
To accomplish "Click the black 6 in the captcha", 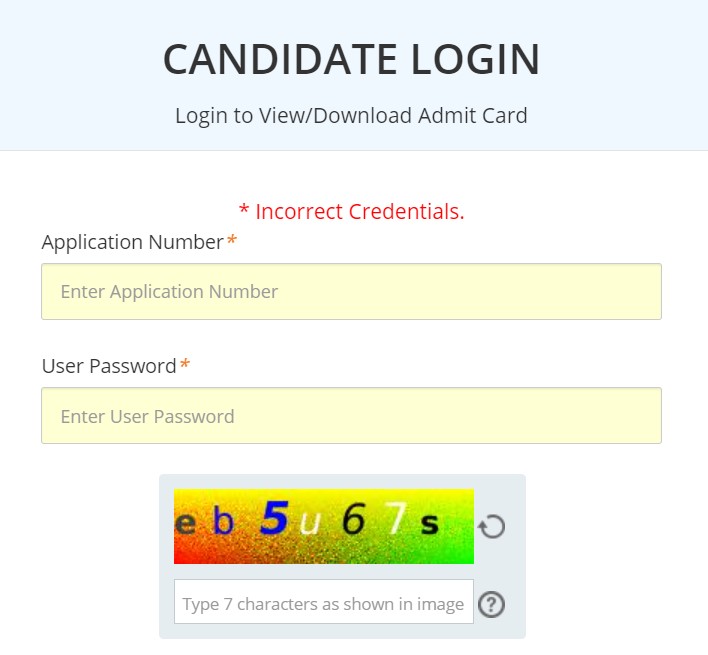I will pos(353,519).
